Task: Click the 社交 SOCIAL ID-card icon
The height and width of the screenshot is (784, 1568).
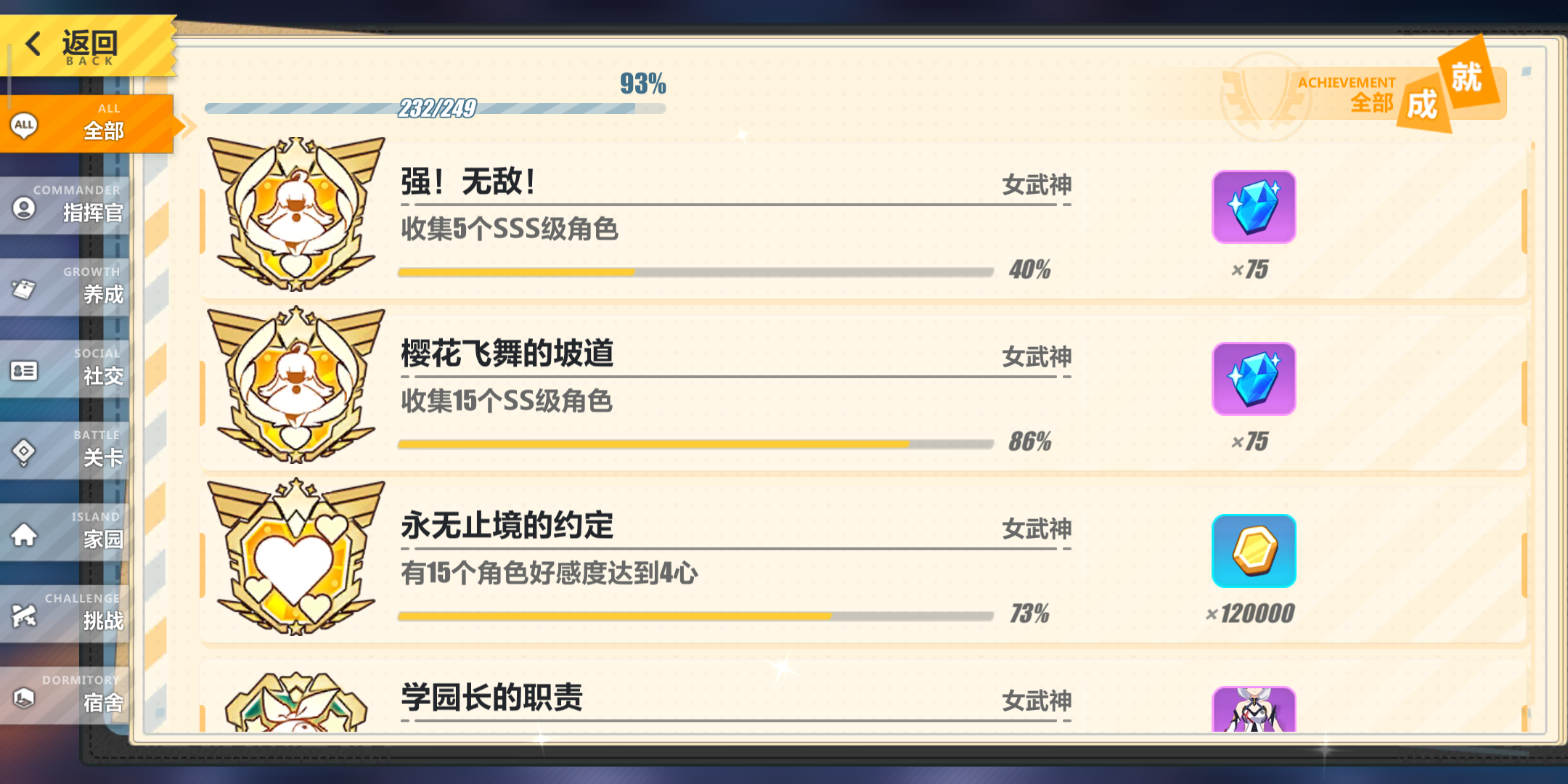Action: pyautogui.click(x=23, y=371)
